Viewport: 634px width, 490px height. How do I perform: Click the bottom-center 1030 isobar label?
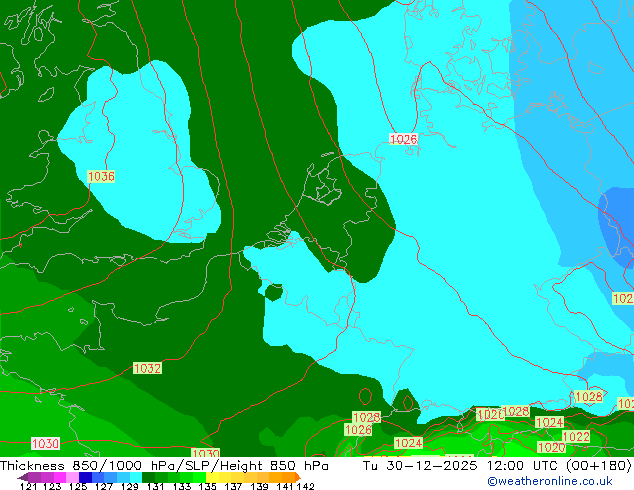click(x=205, y=453)
